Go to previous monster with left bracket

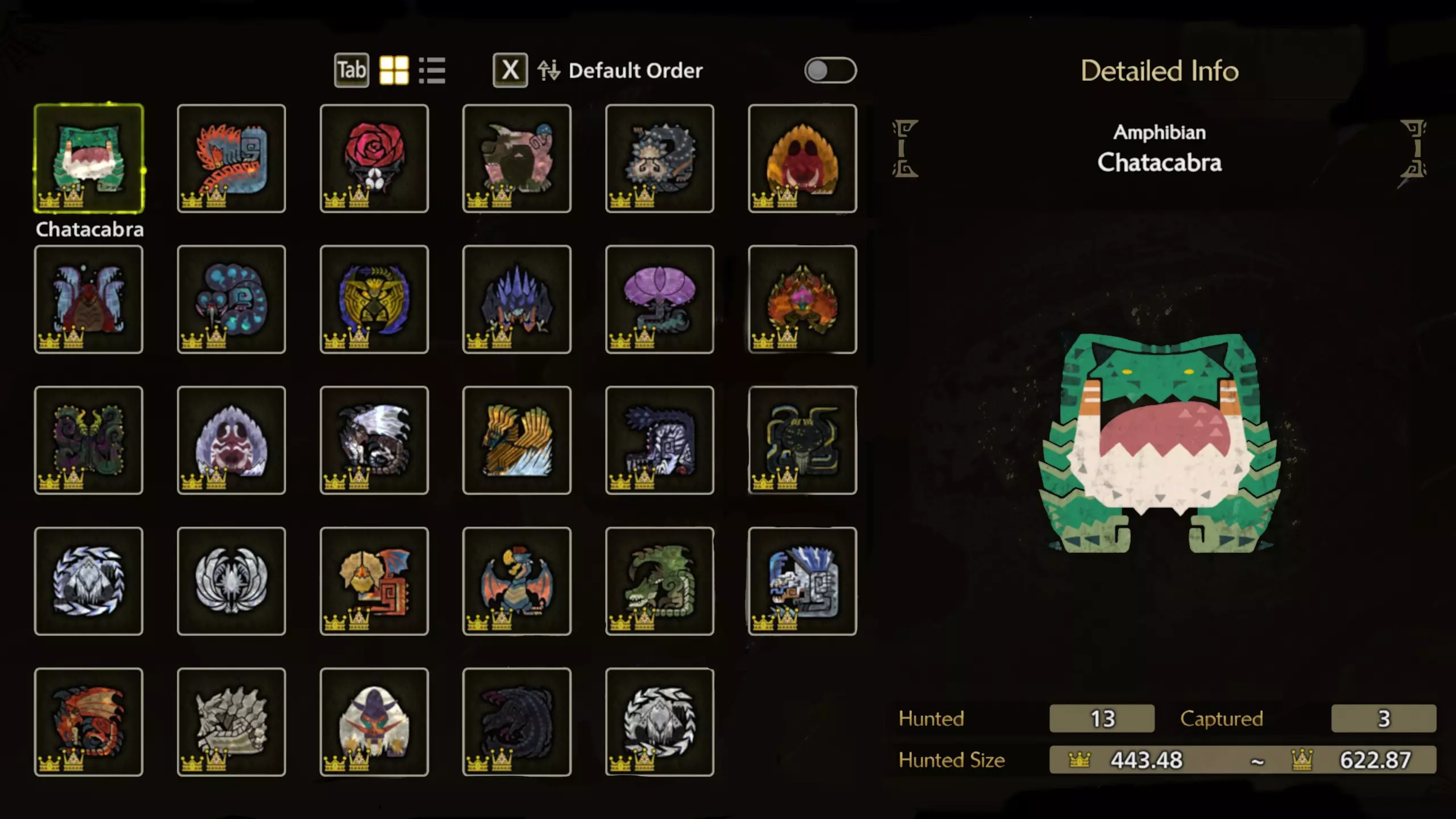point(905,148)
